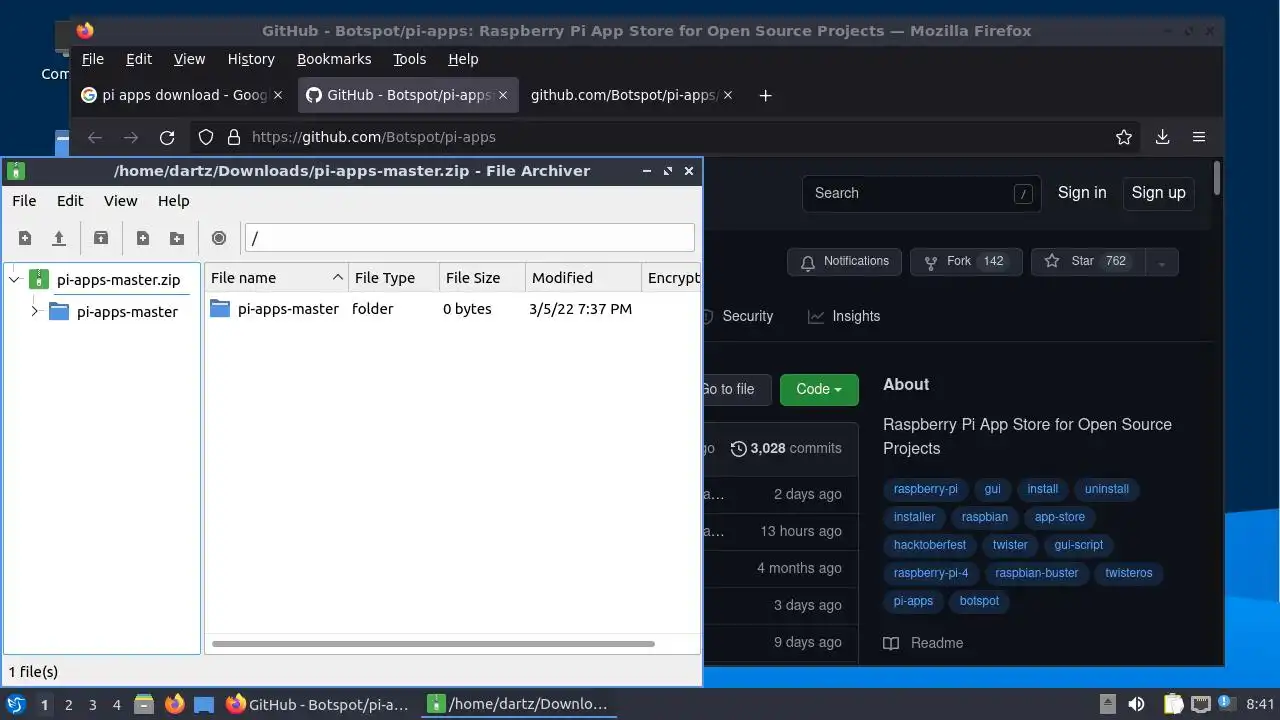Expand the pi-apps-master folder in tree
1280x720 pixels.
pyautogui.click(x=34, y=312)
